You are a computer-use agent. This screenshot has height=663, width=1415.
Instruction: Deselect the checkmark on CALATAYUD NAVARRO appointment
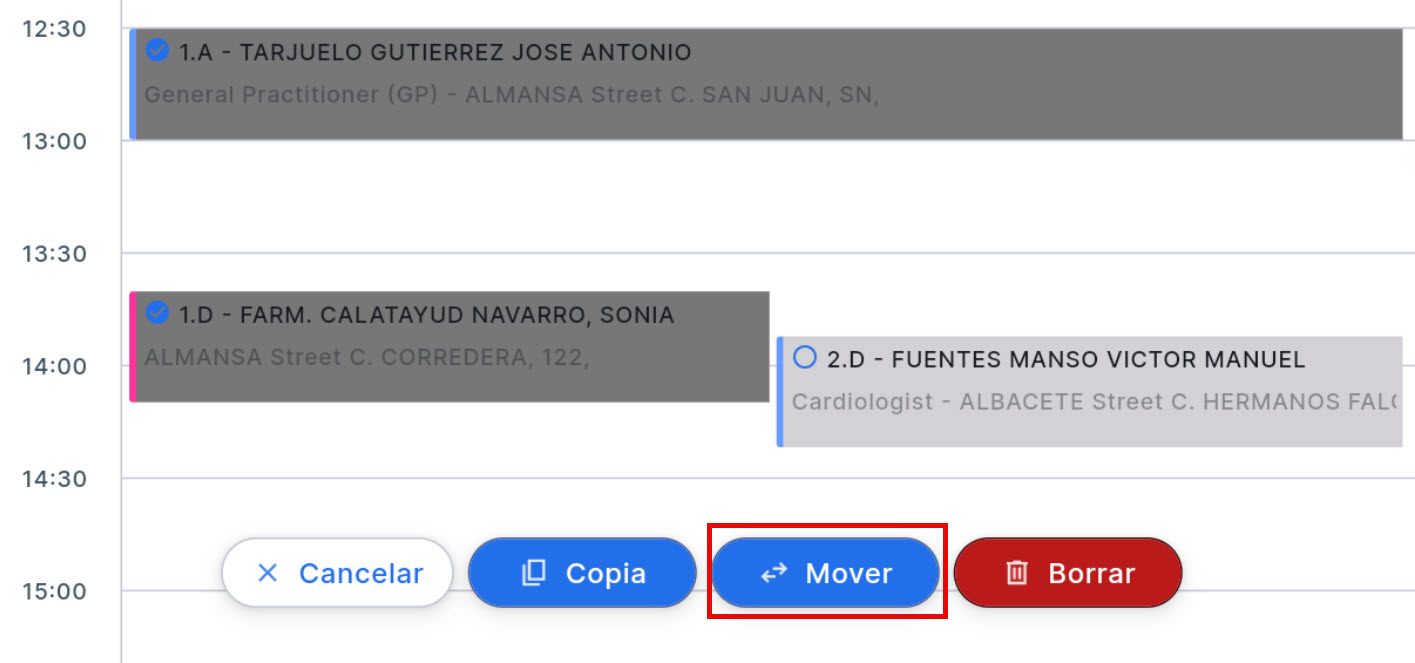click(x=157, y=312)
